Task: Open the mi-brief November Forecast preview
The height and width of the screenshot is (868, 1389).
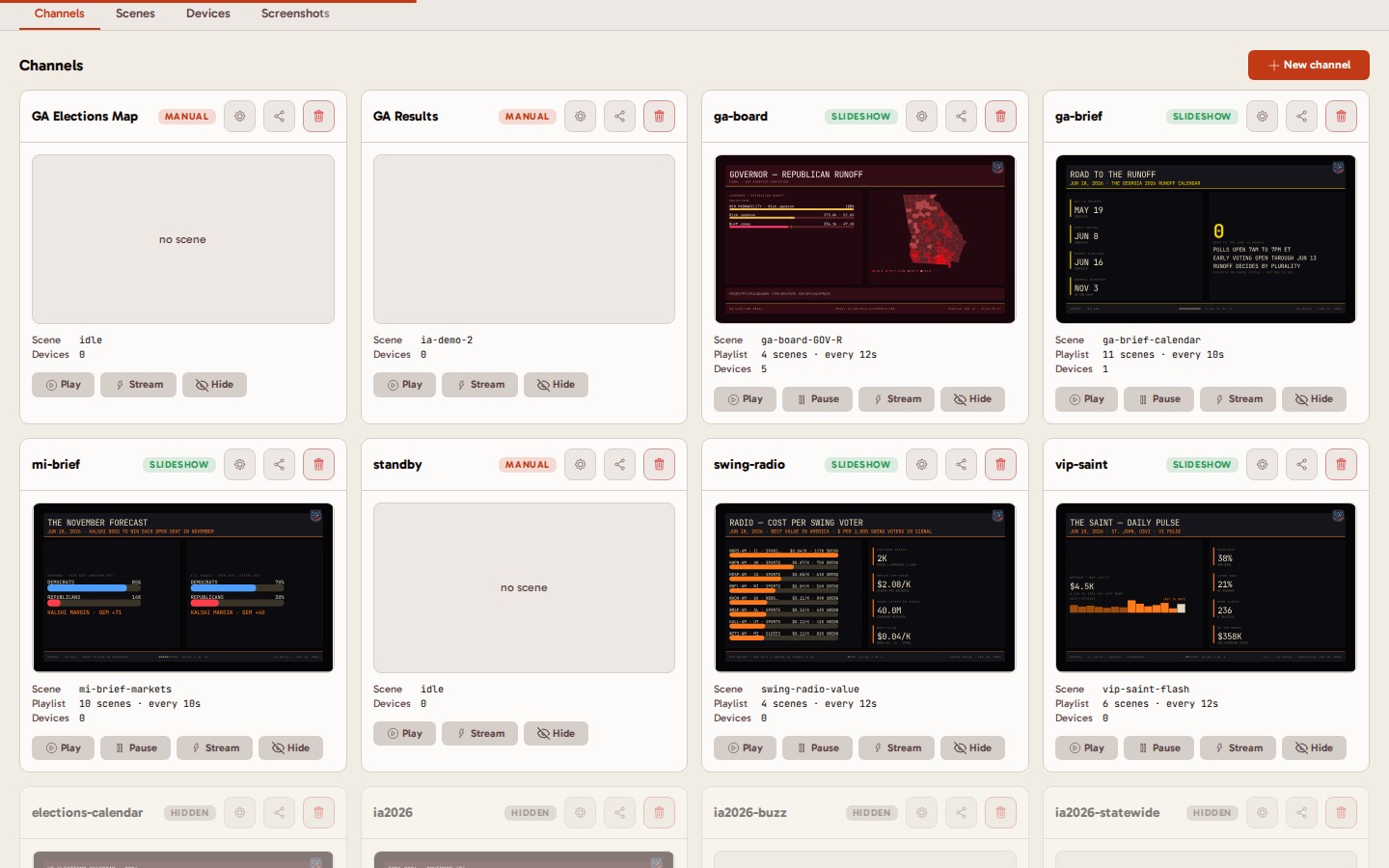Action: [x=183, y=587]
